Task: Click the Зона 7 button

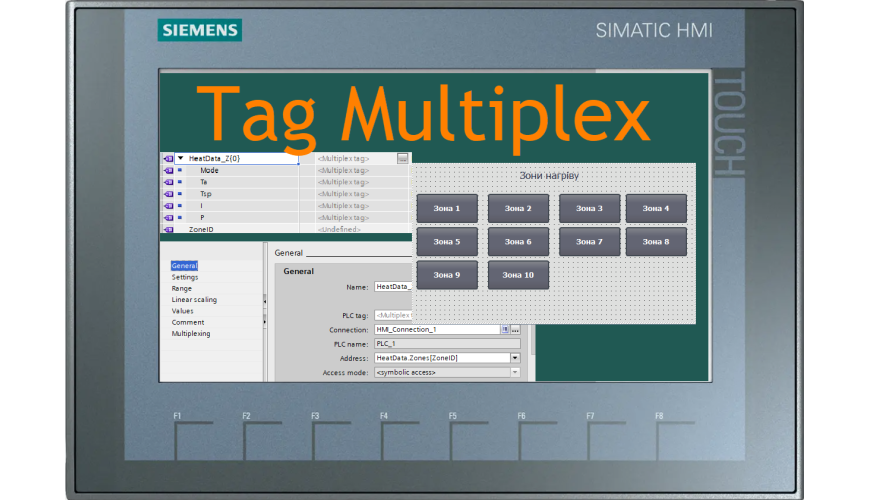Action: tap(589, 242)
